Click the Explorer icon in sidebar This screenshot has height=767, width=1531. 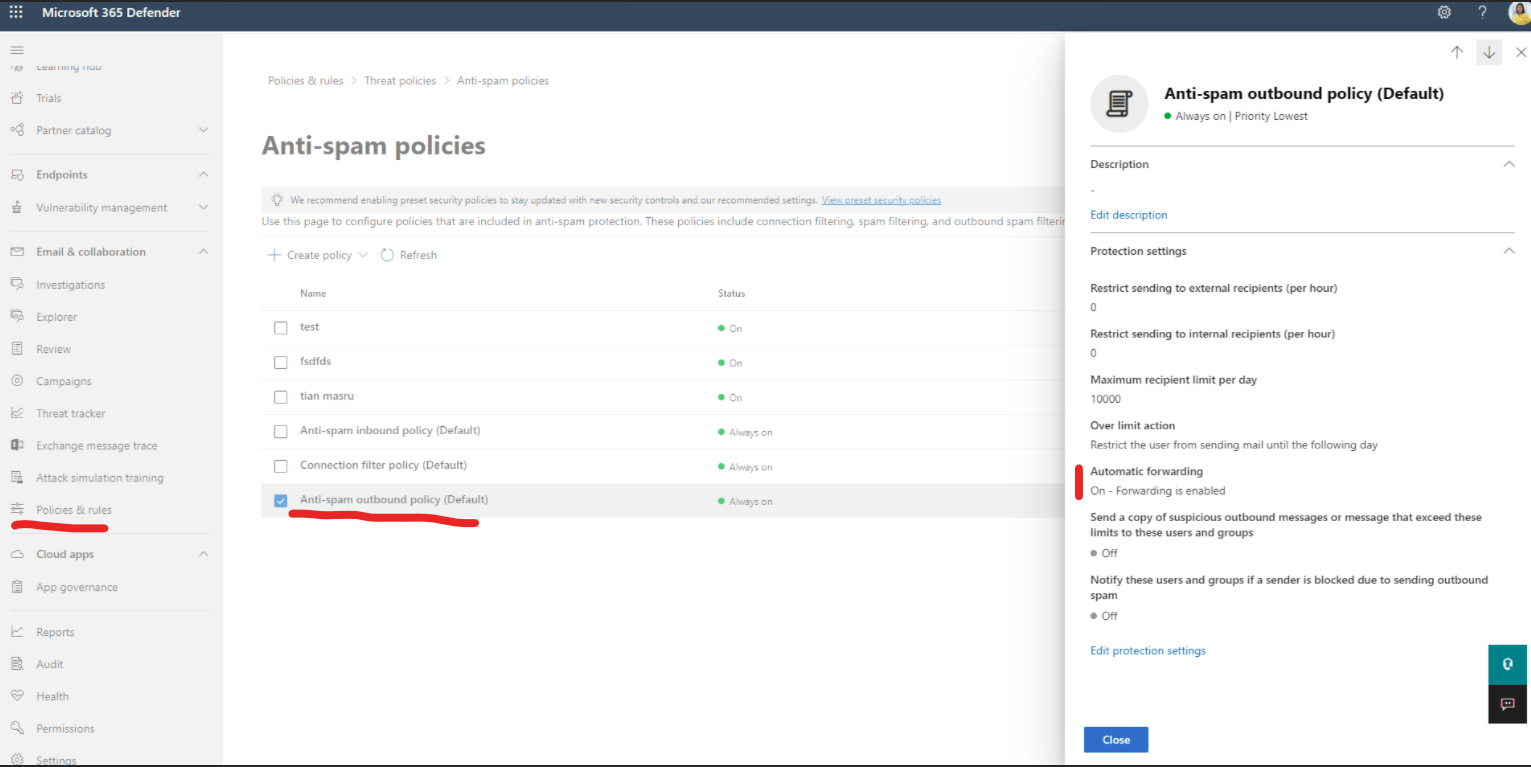(17, 317)
